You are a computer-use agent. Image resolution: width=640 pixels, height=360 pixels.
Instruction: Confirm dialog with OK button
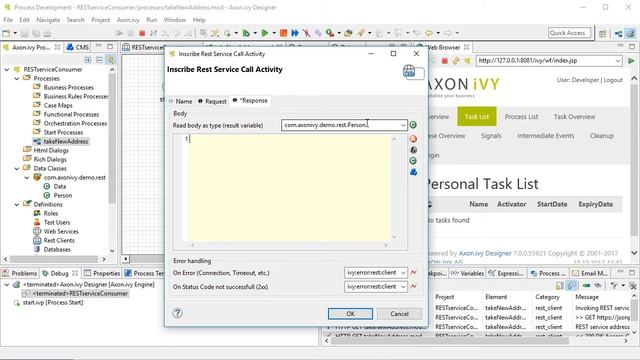pos(350,313)
